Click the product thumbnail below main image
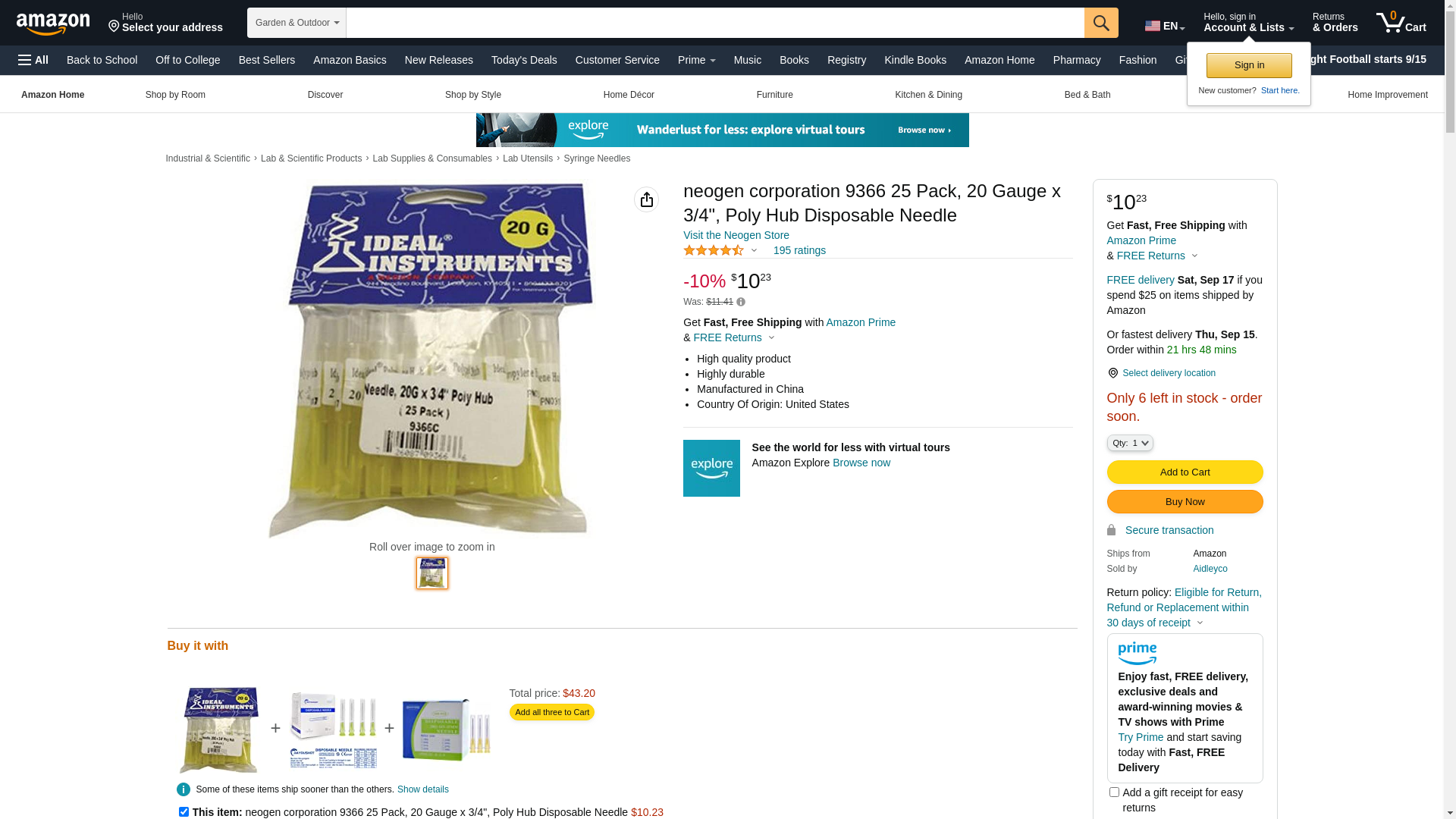This screenshot has height=819, width=1456. point(432,573)
